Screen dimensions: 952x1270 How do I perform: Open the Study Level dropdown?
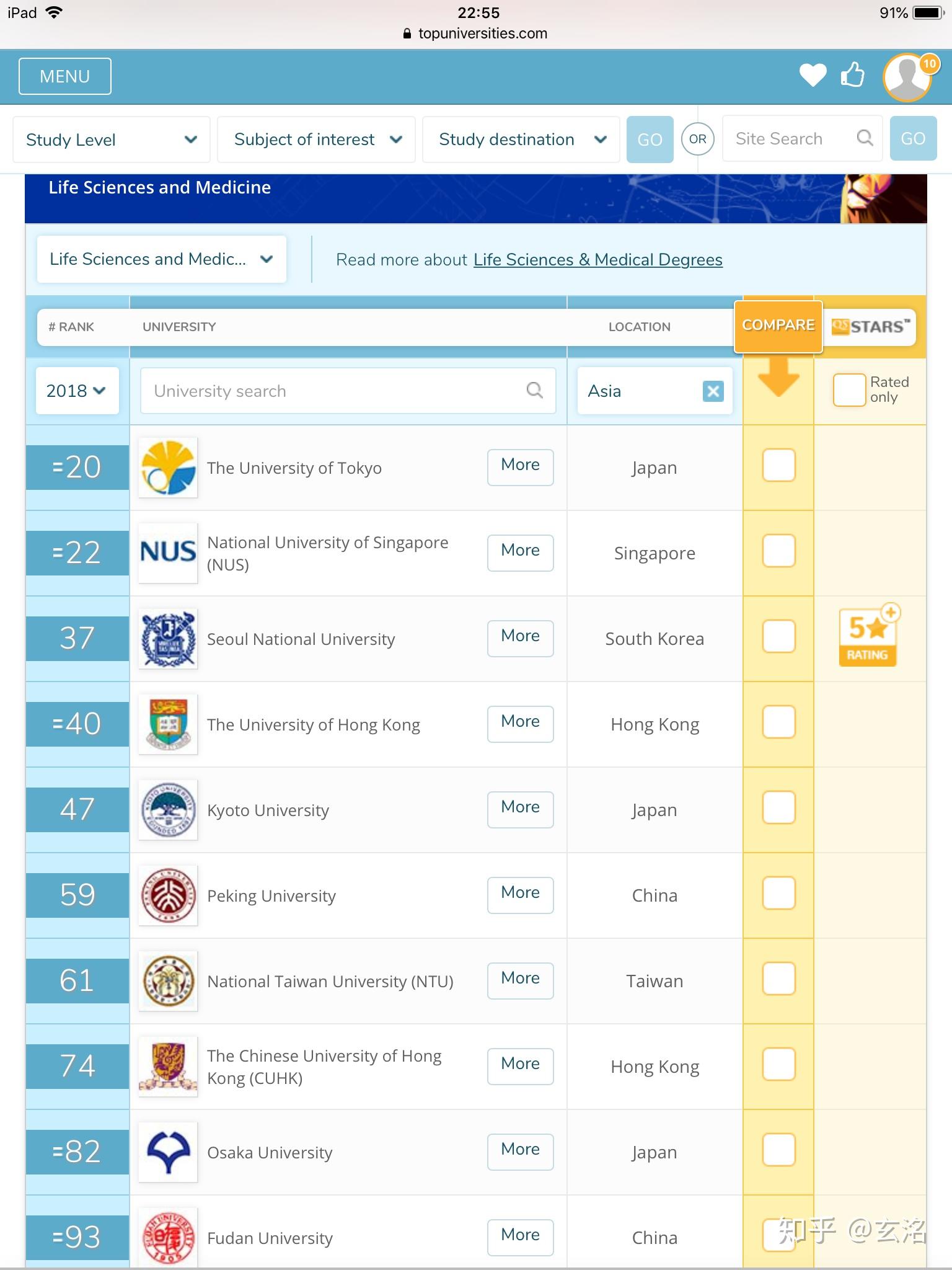pyautogui.click(x=112, y=140)
